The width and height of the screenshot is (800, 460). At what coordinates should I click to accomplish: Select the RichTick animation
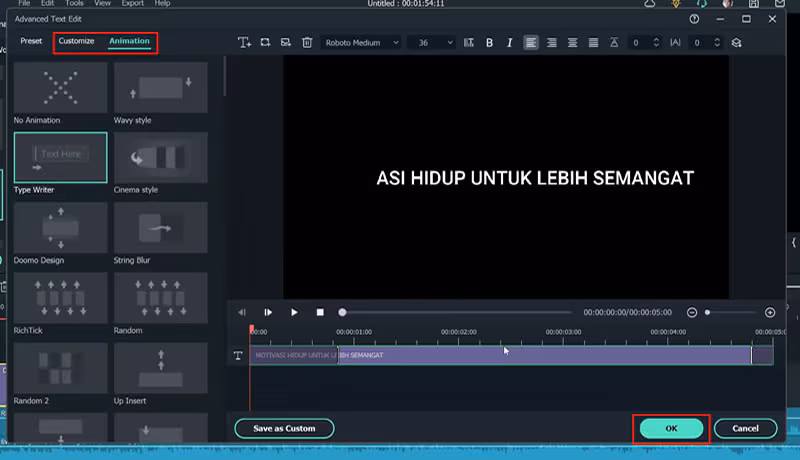pos(60,298)
